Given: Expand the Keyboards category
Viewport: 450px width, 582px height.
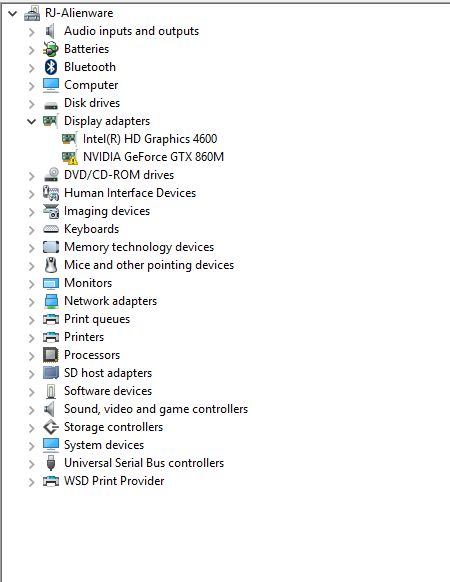Looking at the screenshot, I should (32, 230).
